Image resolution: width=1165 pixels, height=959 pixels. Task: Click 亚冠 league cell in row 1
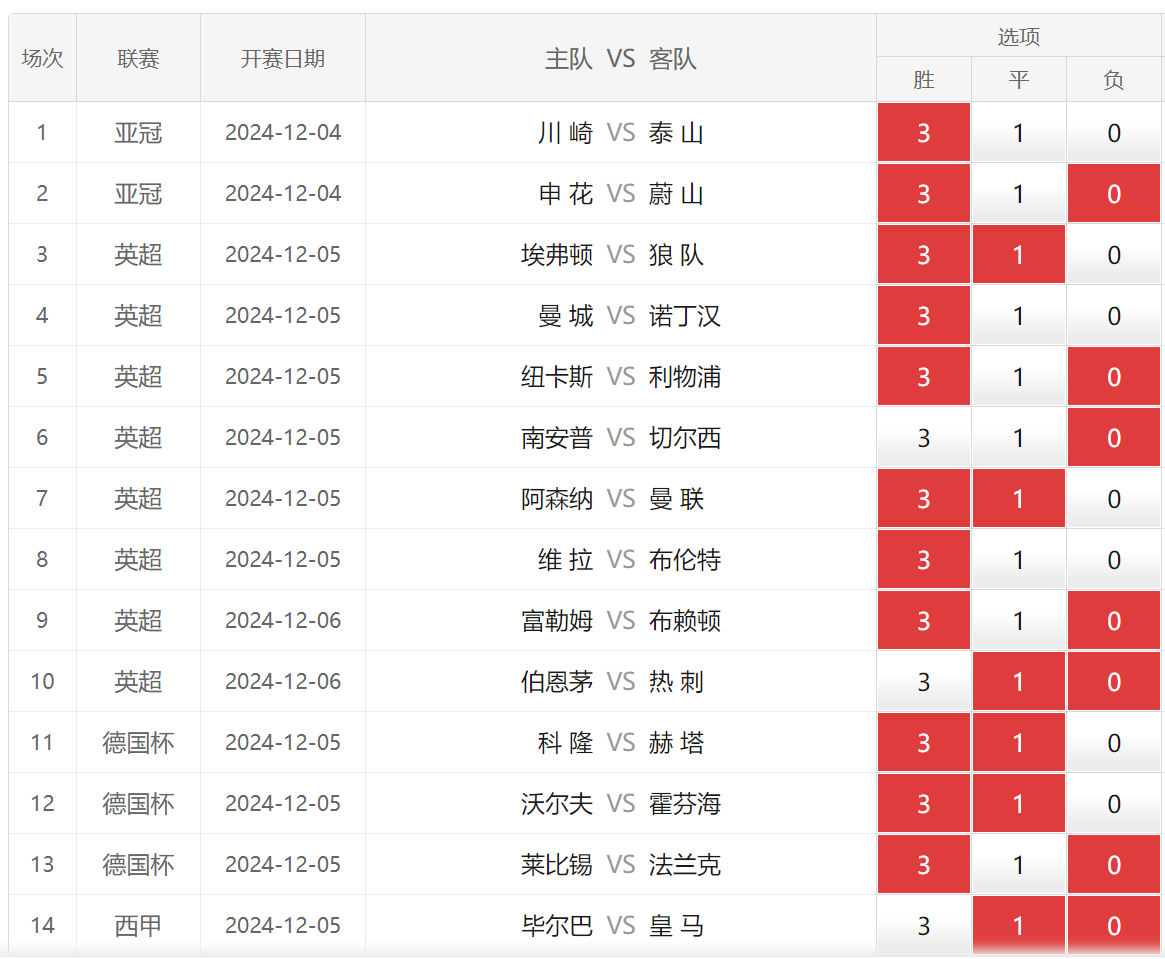(x=138, y=133)
